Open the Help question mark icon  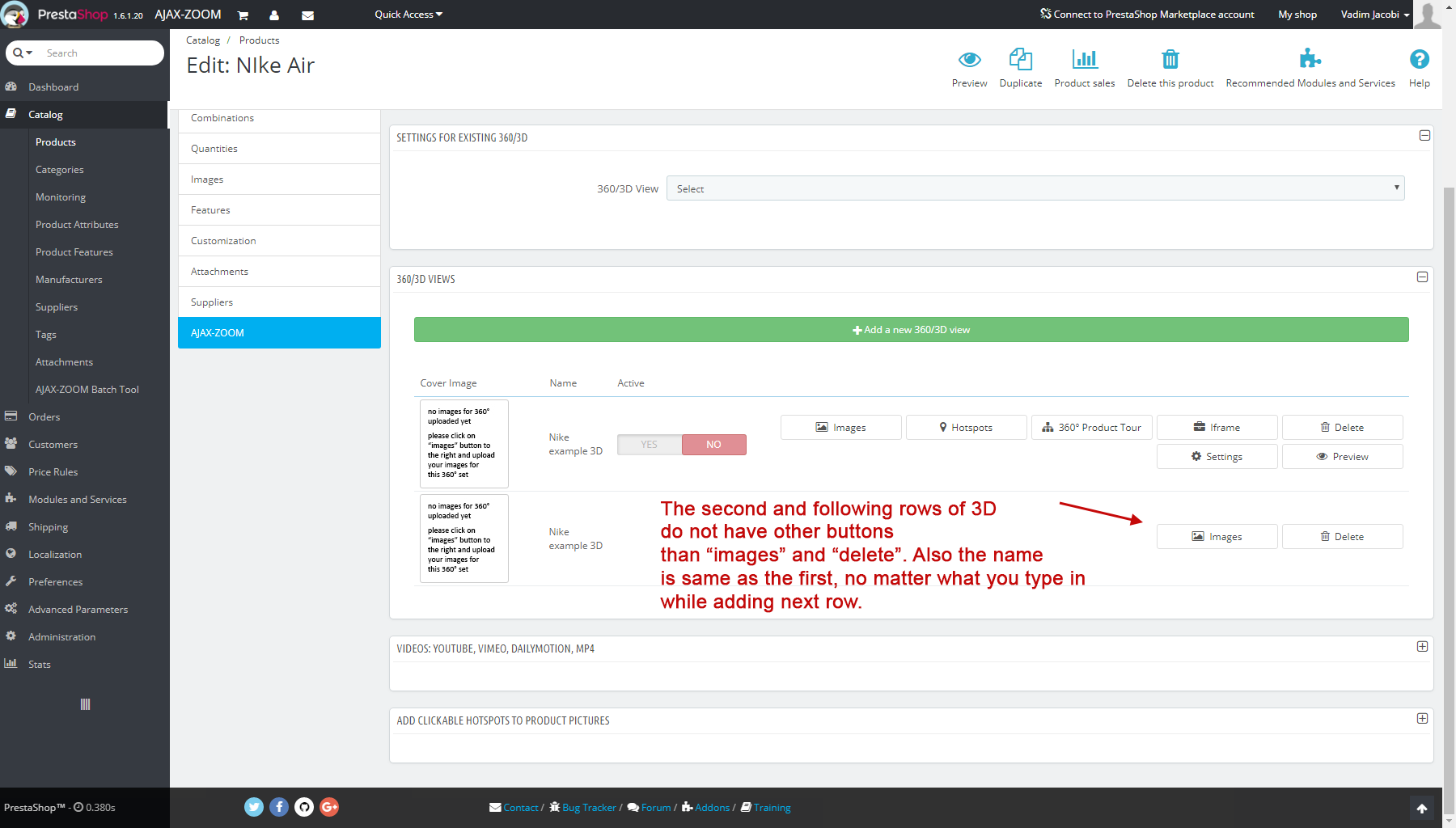[x=1419, y=59]
